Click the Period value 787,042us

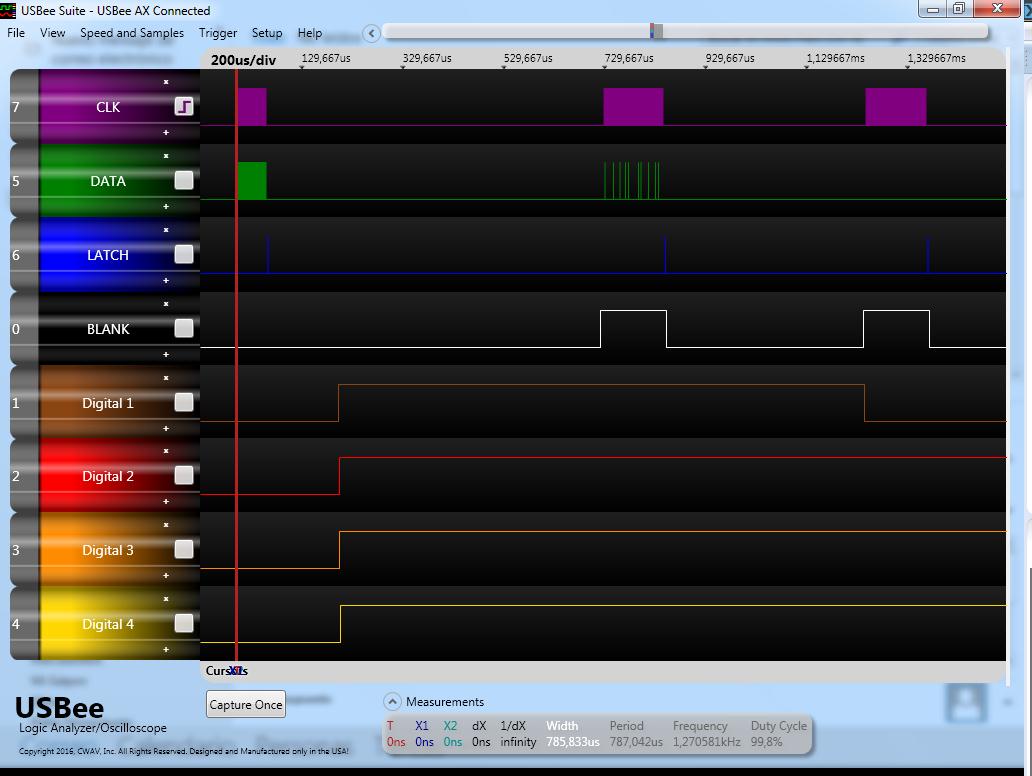636,742
